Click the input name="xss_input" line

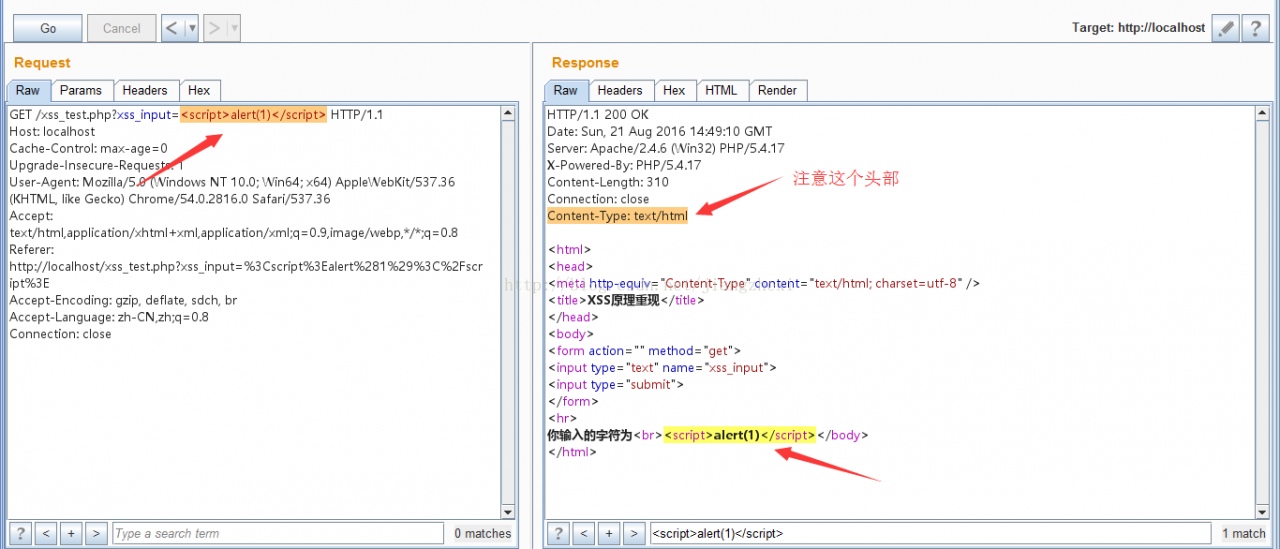[x=662, y=368]
